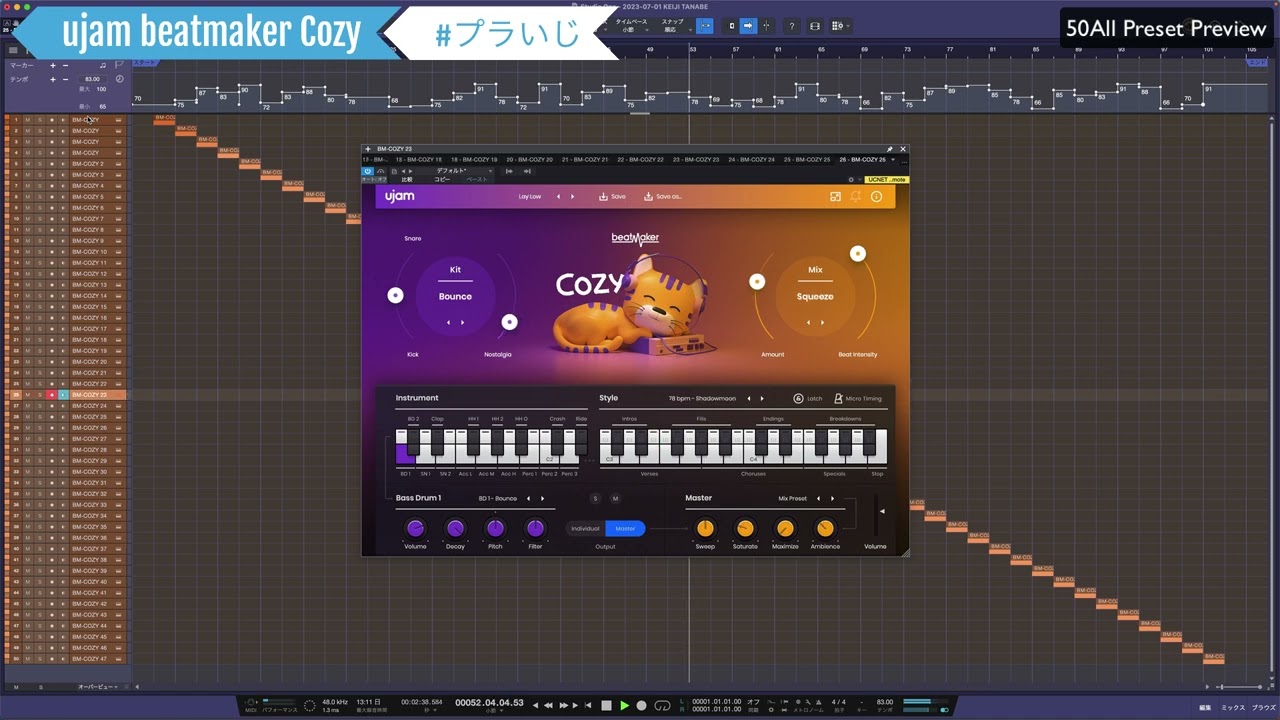The width and height of the screenshot is (1280, 720).
Task: Toggle the plugin power bypass button
Action: [367, 171]
